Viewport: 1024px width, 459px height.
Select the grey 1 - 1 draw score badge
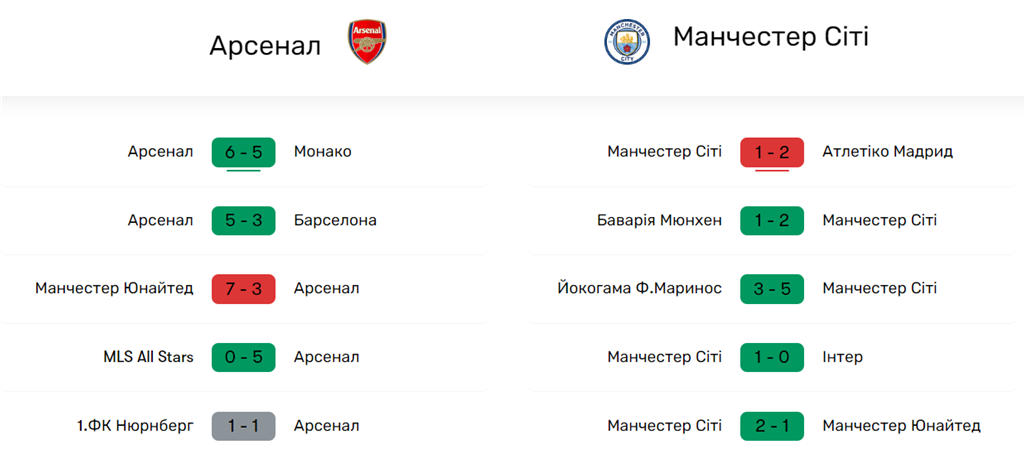click(x=243, y=426)
